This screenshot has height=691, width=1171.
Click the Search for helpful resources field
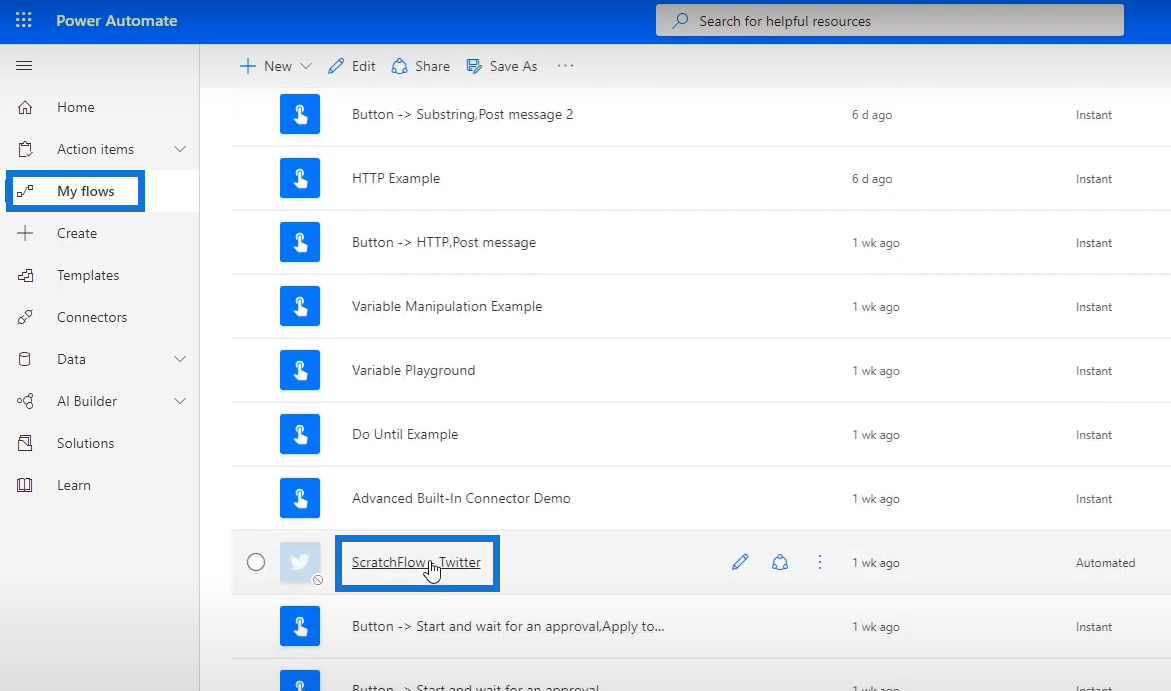tap(889, 21)
